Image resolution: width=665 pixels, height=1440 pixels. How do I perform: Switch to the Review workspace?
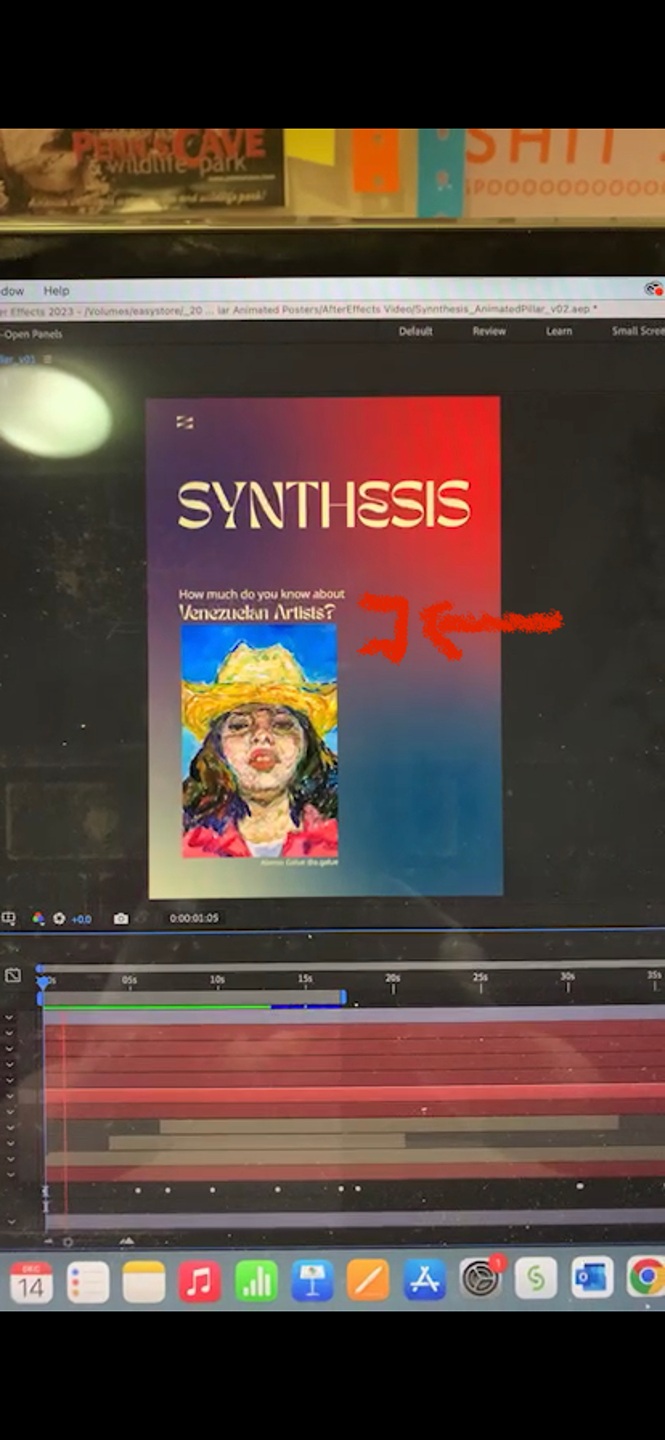click(x=489, y=331)
